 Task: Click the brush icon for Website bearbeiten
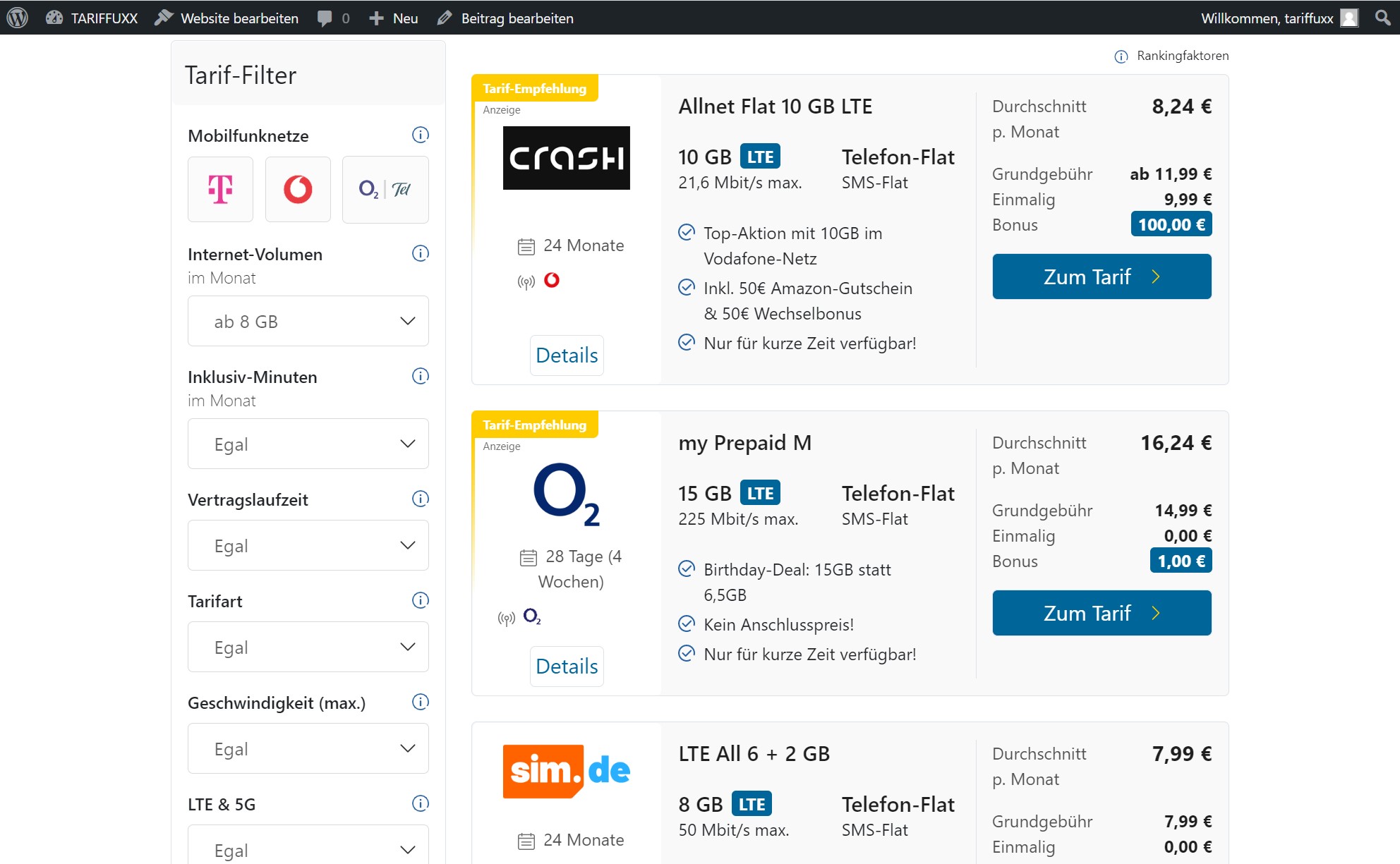164,18
